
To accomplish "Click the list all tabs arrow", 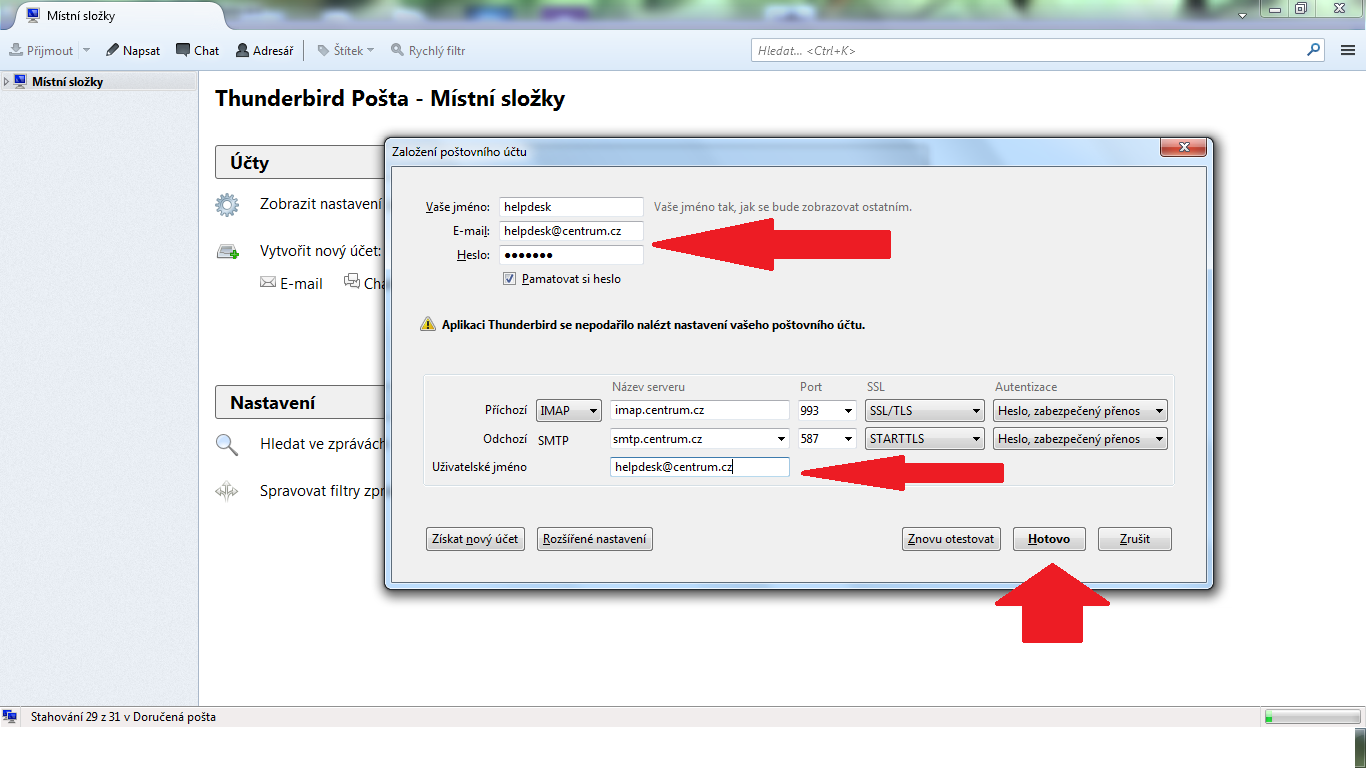I will (x=1242, y=16).
